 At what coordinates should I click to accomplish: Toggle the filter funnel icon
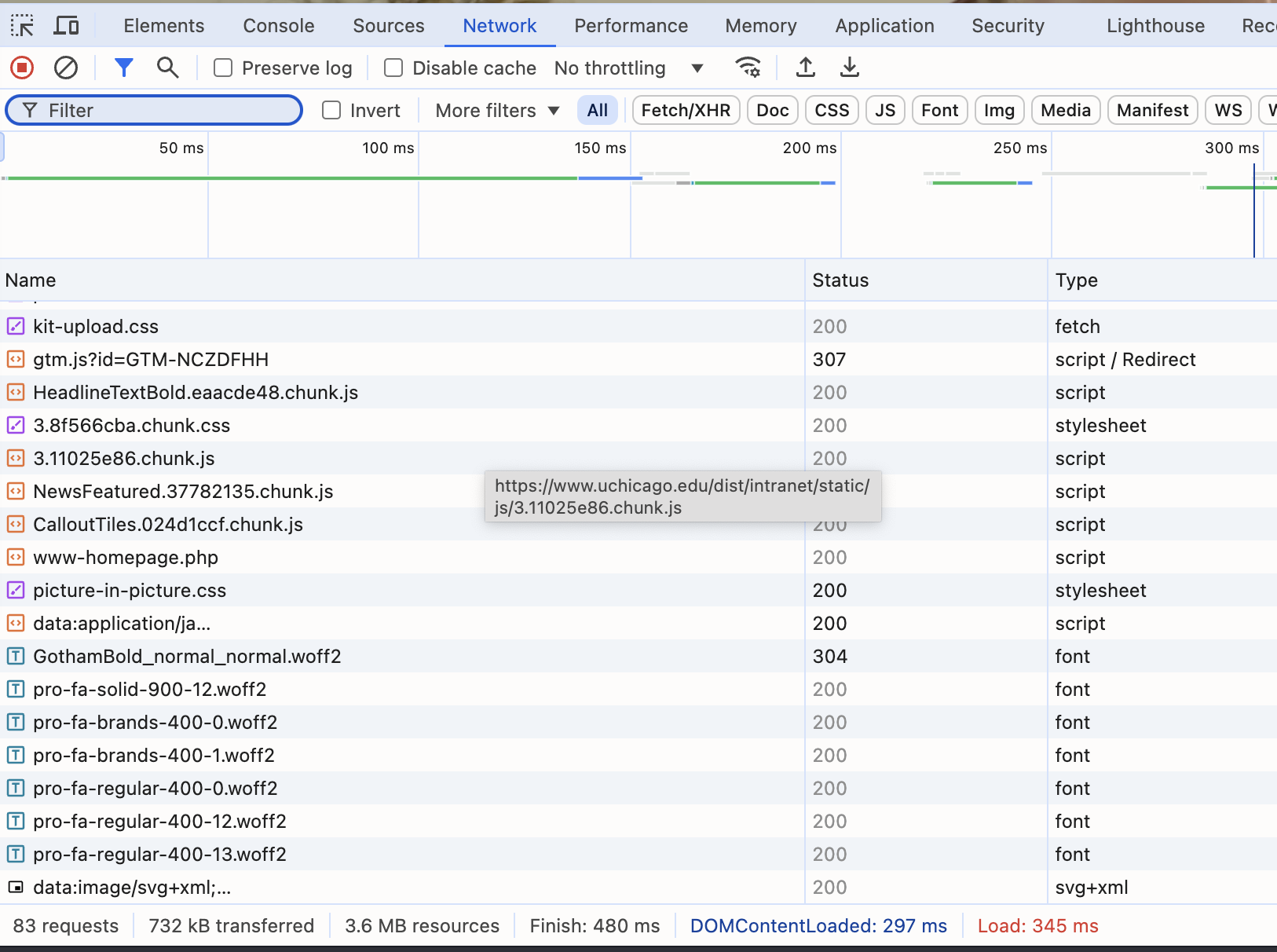point(123,68)
